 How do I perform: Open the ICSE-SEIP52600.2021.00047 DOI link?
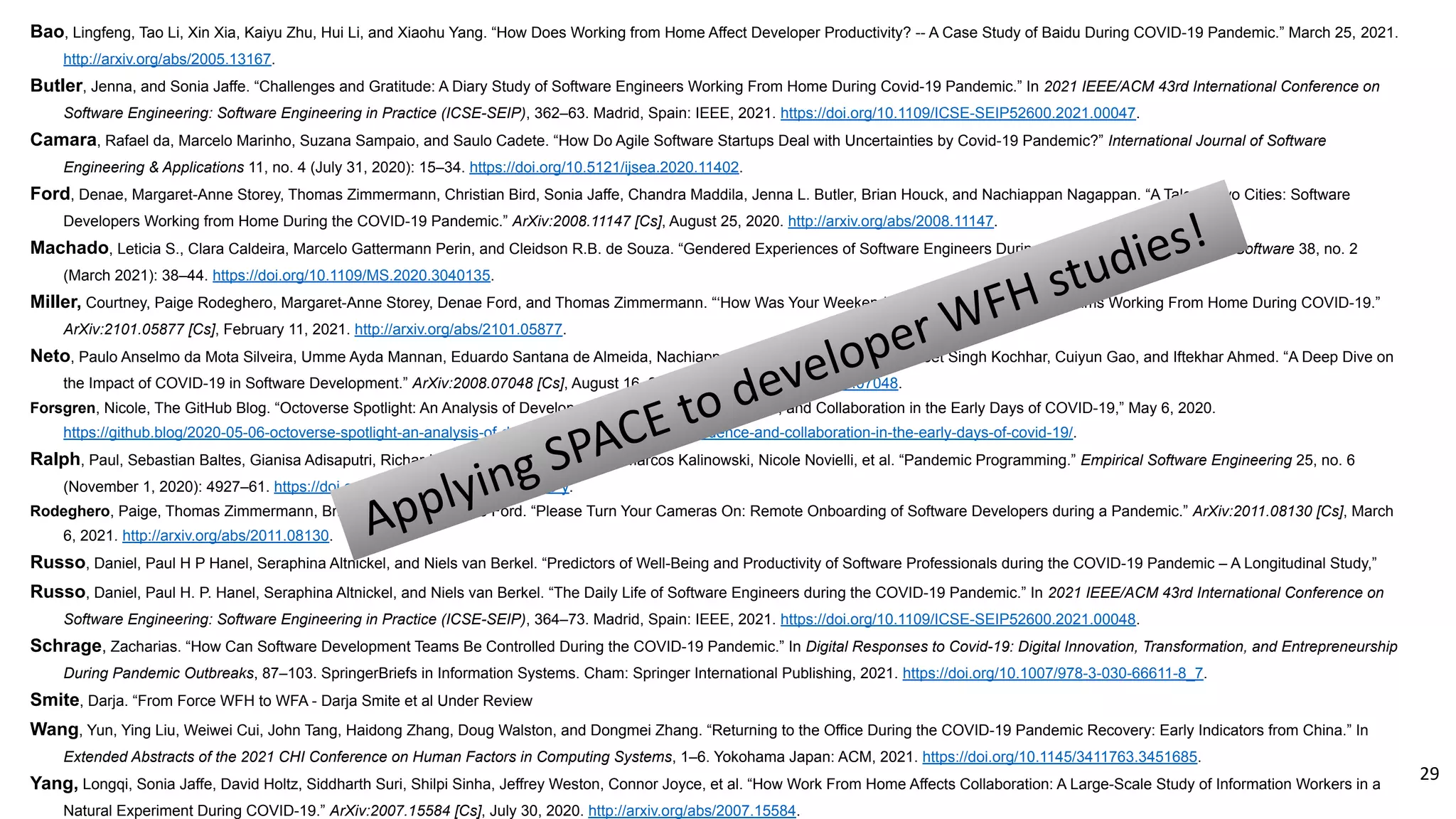tap(958, 113)
